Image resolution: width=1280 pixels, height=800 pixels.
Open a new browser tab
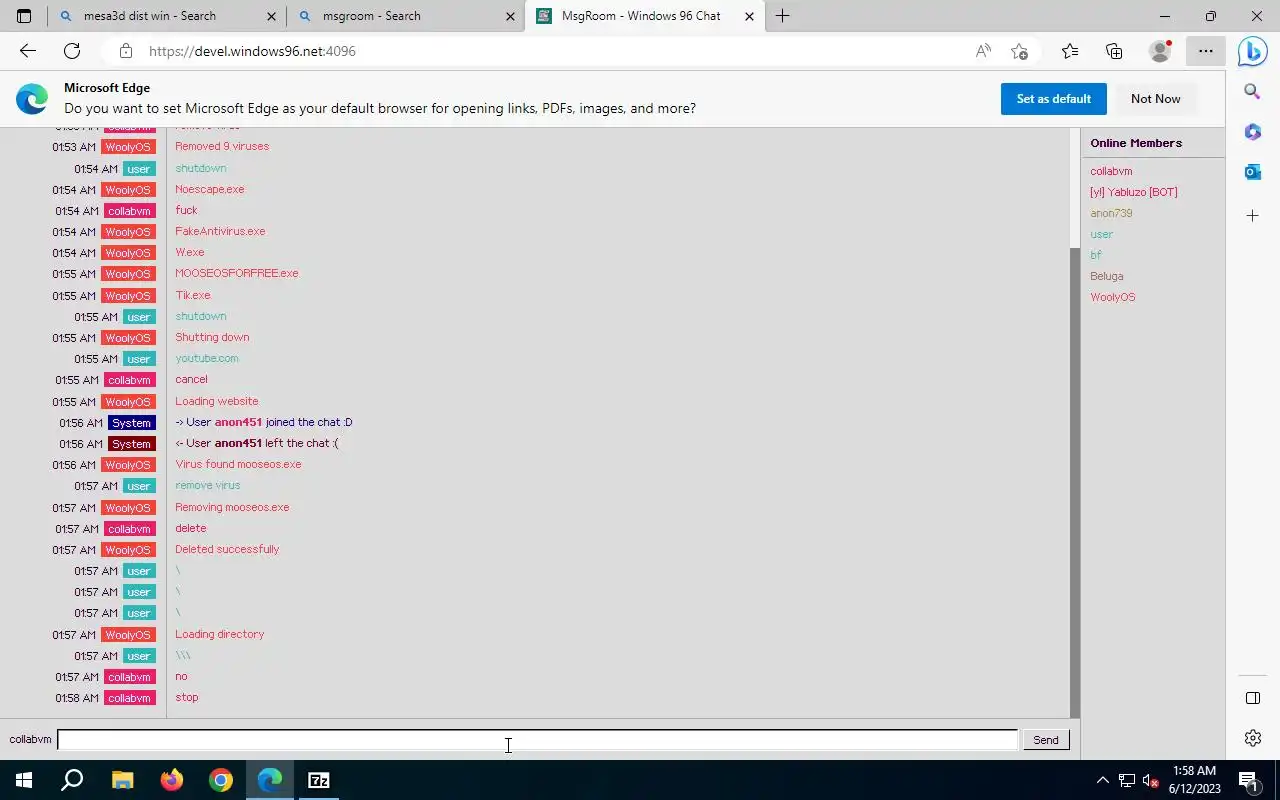[782, 16]
